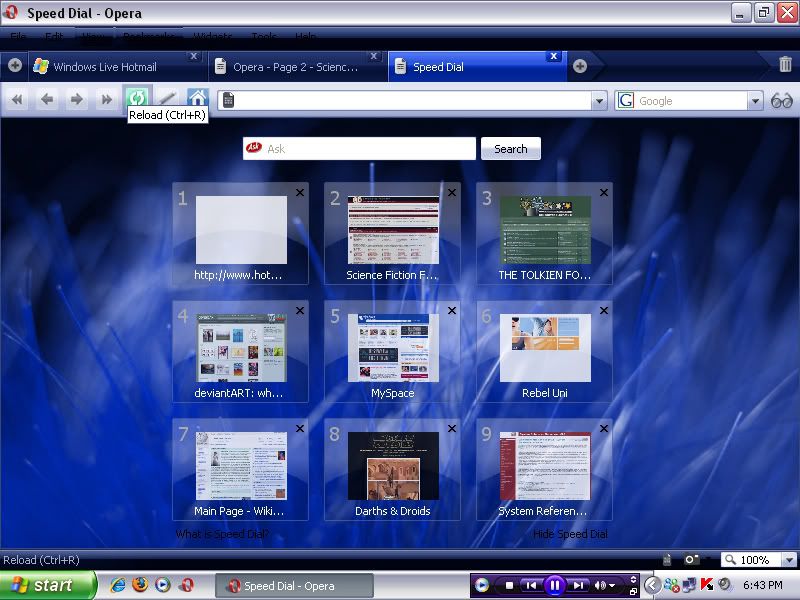Viewport: 800px width, 600px height.
Task: Click the Speed Dial - Opera taskbar button
Action: tap(295, 586)
